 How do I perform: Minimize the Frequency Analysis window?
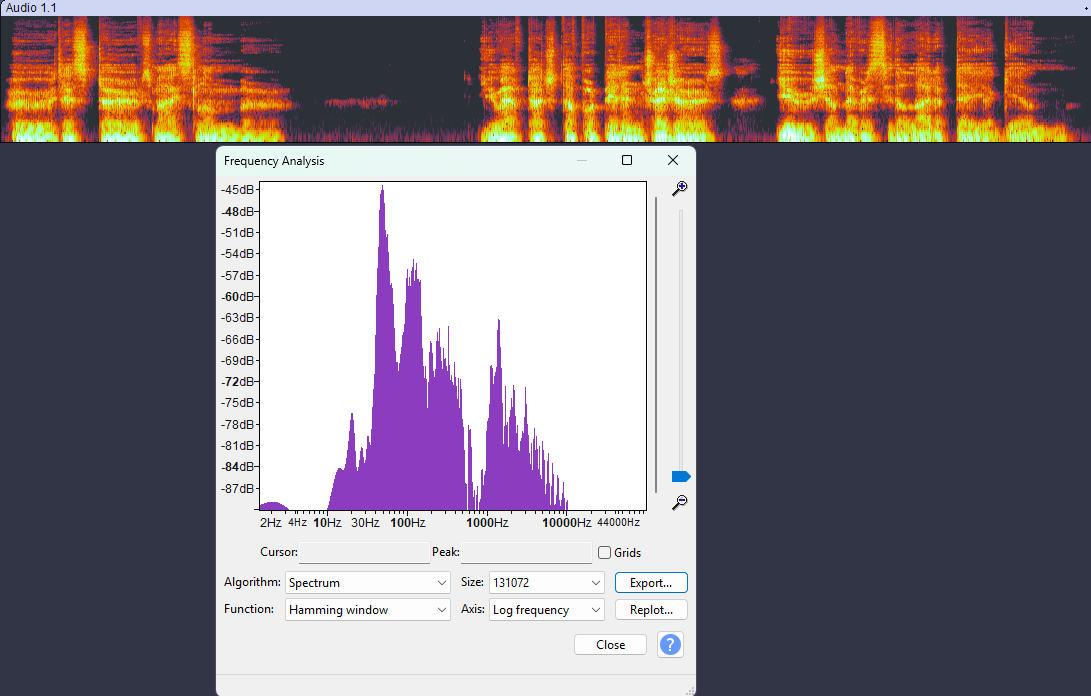coord(582,160)
